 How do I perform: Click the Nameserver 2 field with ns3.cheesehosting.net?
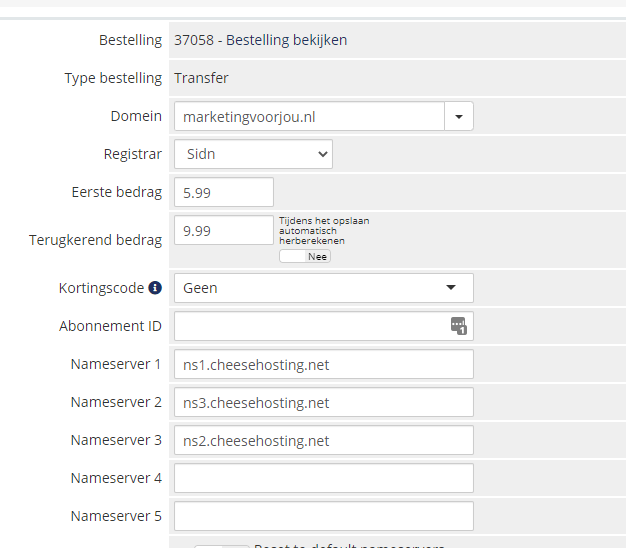coord(323,402)
